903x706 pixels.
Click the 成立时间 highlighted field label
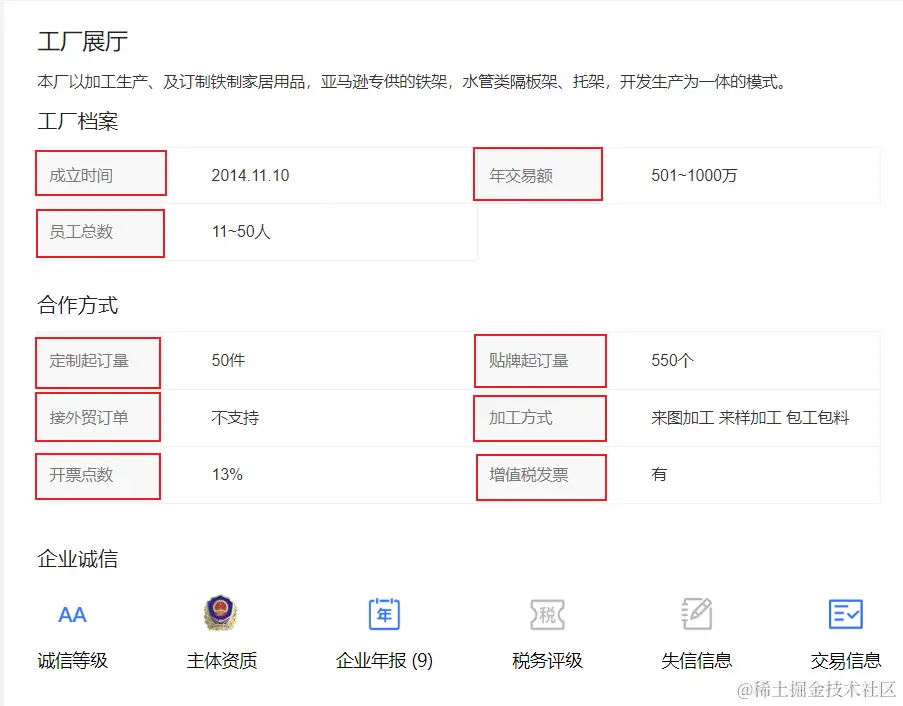(100, 173)
